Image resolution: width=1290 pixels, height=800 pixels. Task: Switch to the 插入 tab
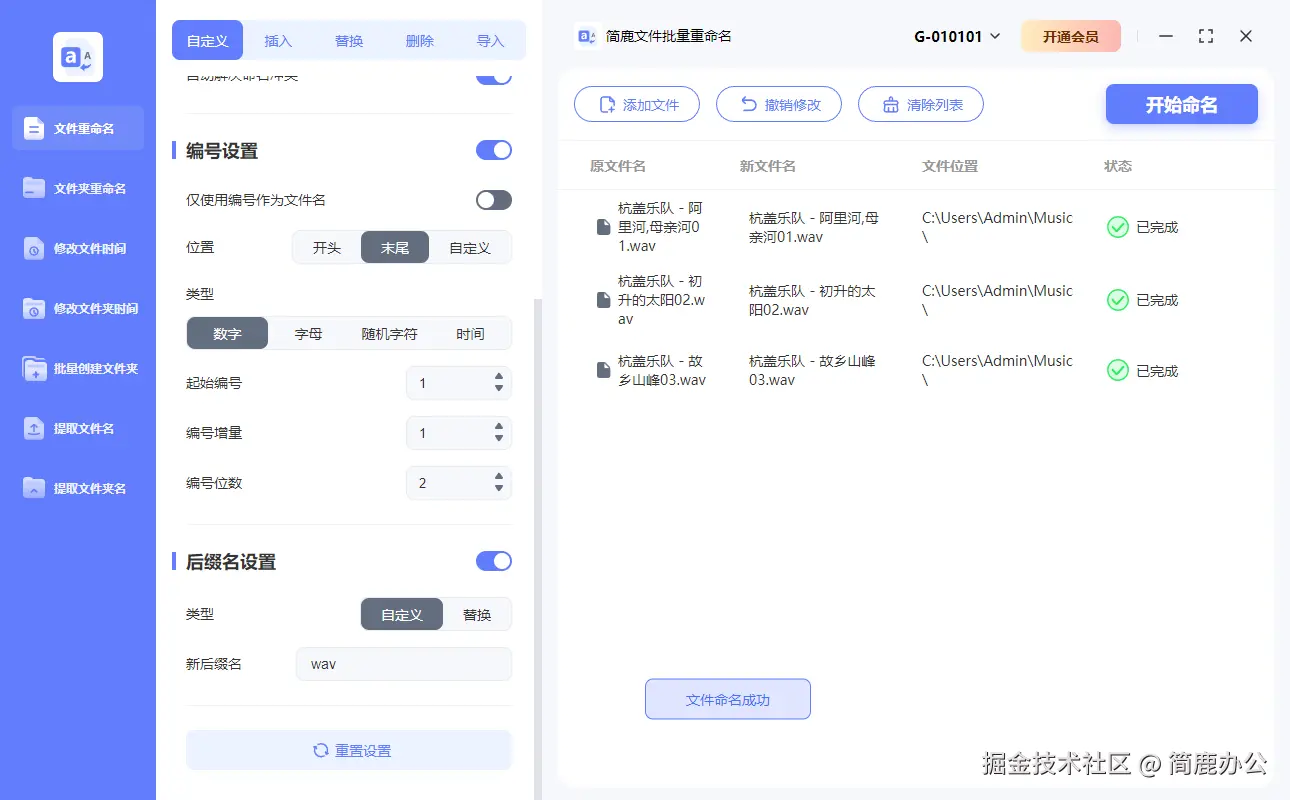[278, 41]
